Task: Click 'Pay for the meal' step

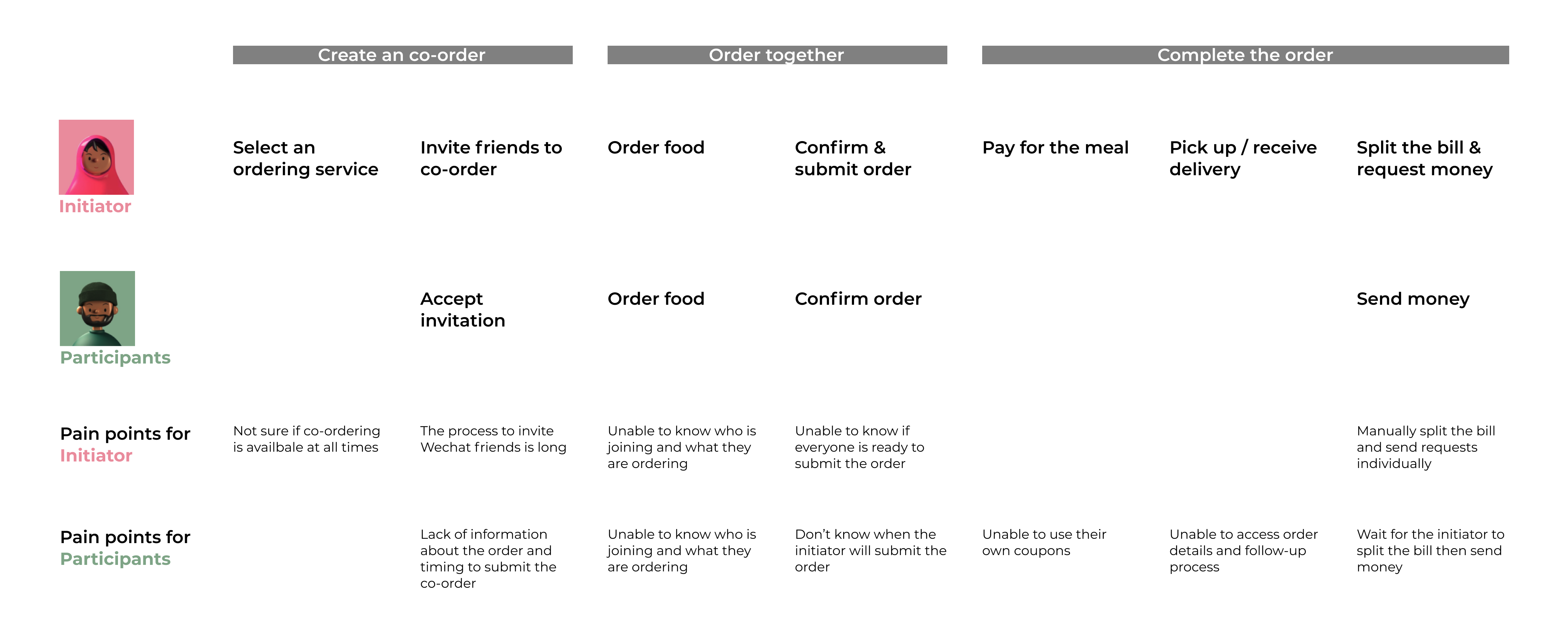Action: (1055, 148)
